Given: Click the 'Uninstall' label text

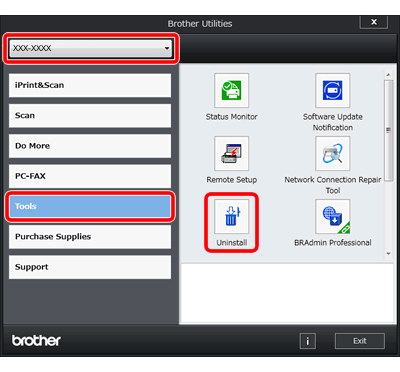Looking at the screenshot, I should pos(232,243).
